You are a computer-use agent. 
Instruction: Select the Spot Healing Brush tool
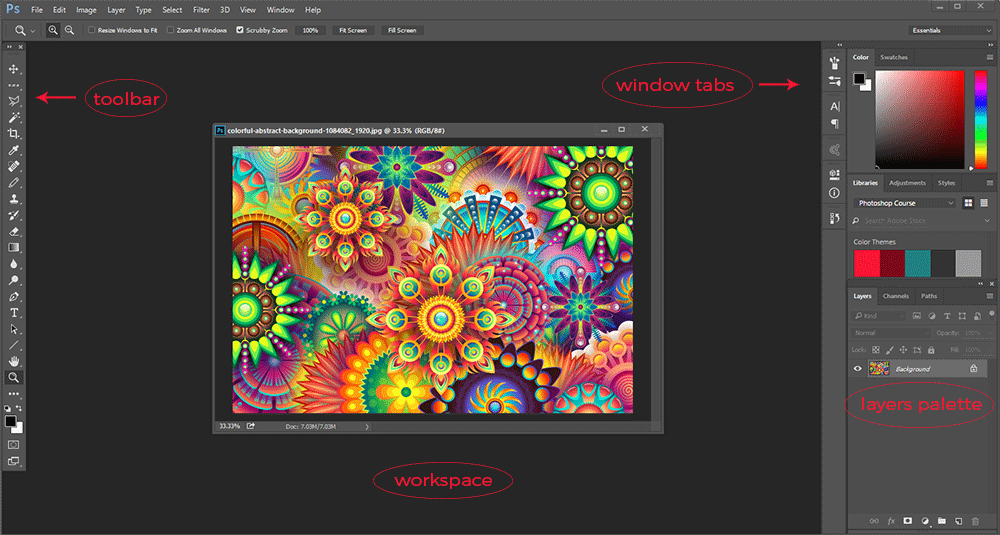13,166
